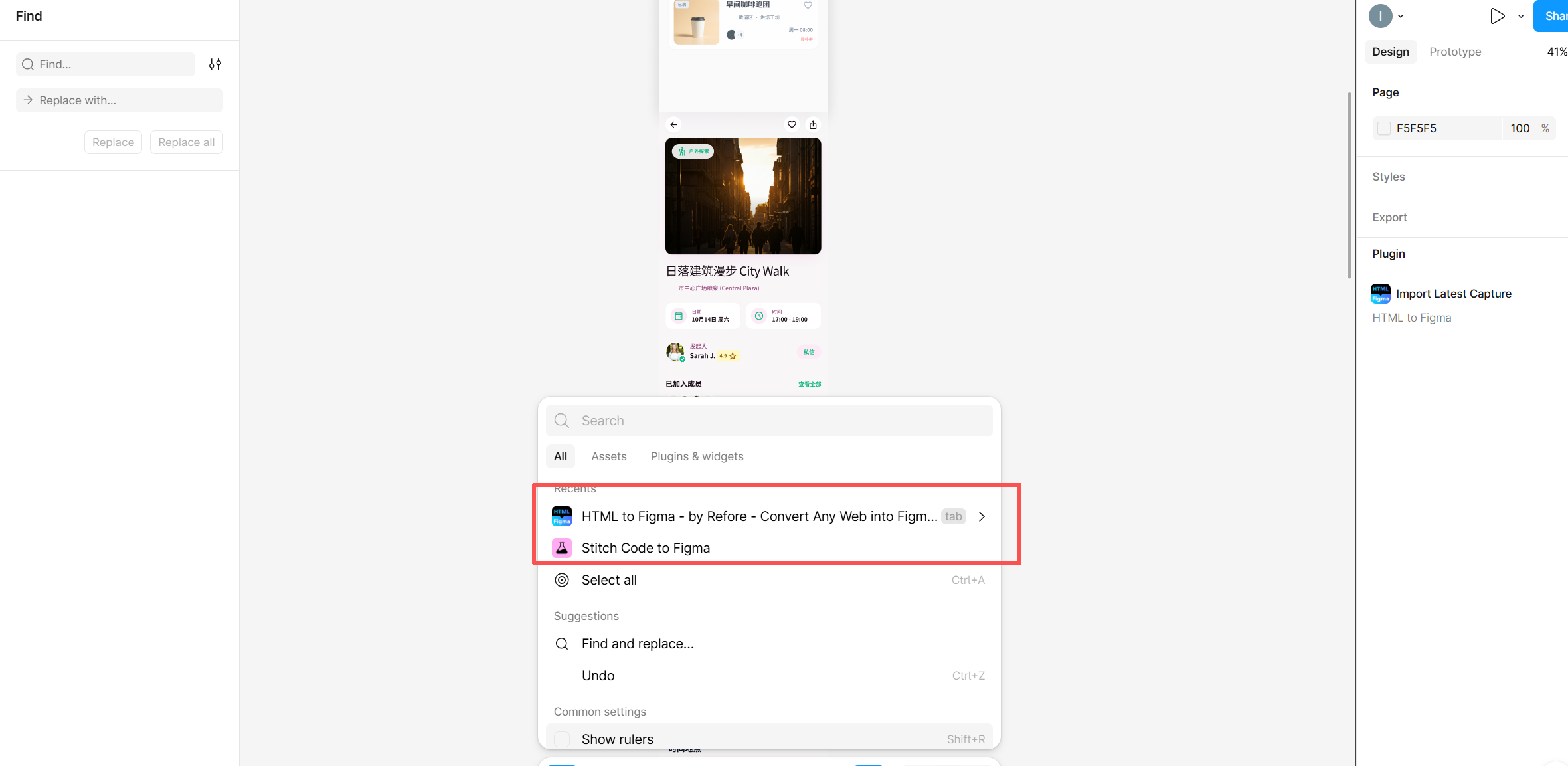
Task: Click the HTML to Figma plugin icon
Action: tap(562, 516)
